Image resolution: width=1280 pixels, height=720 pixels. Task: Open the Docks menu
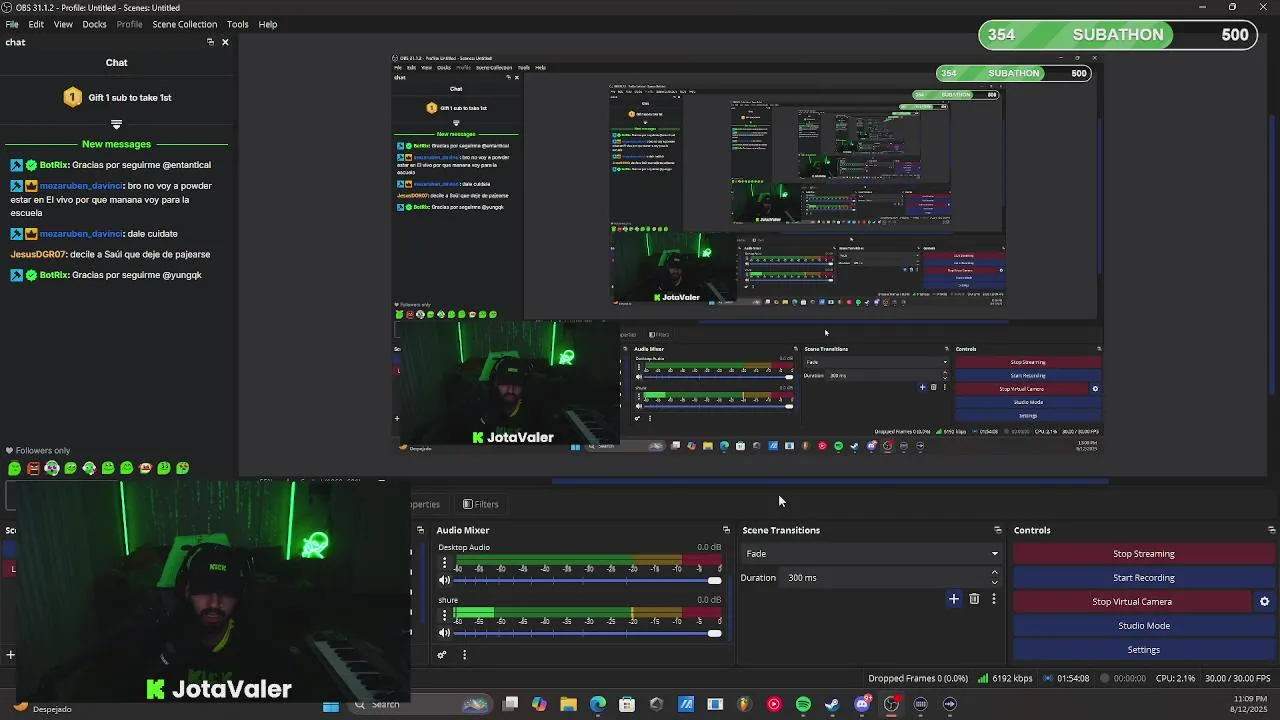[x=94, y=24]
